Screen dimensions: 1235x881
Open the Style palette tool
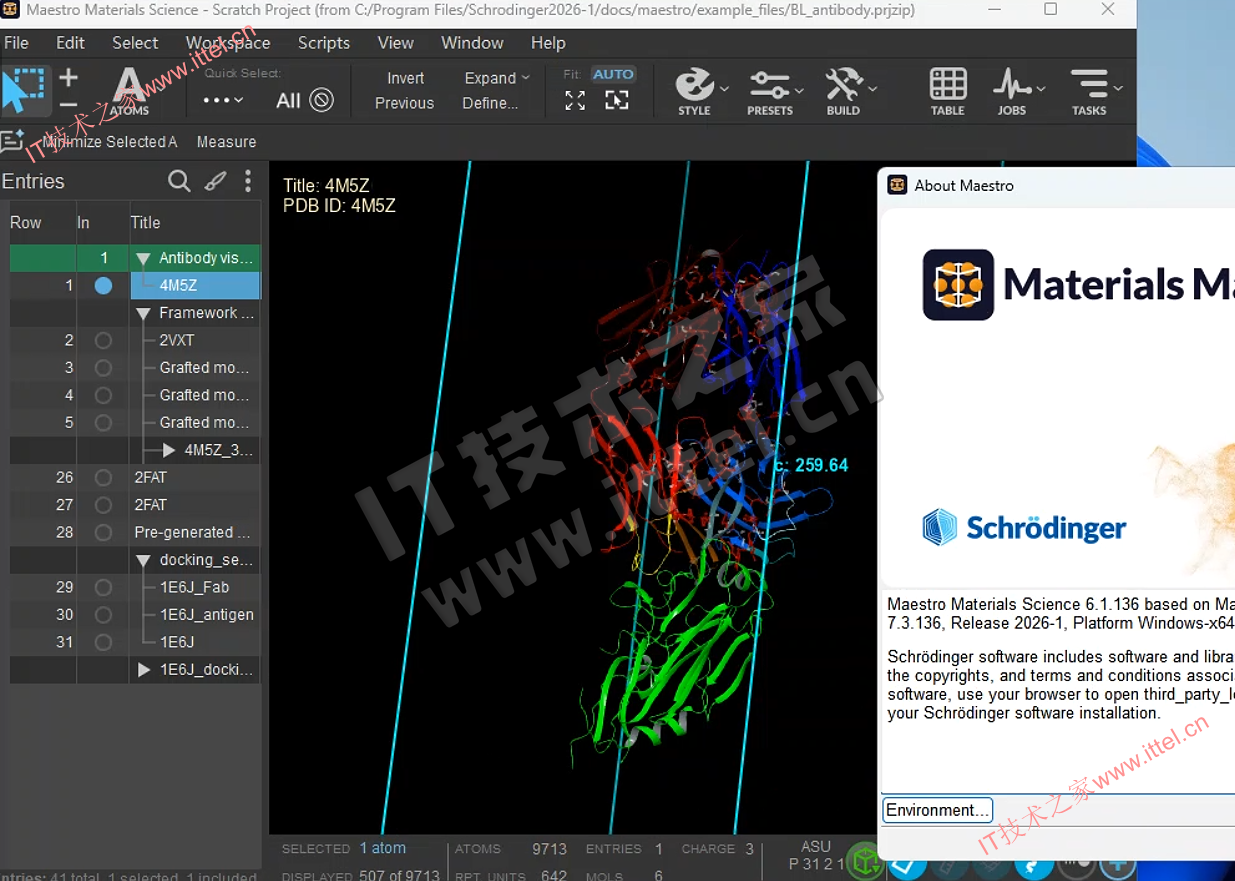[x=695, y=91]
